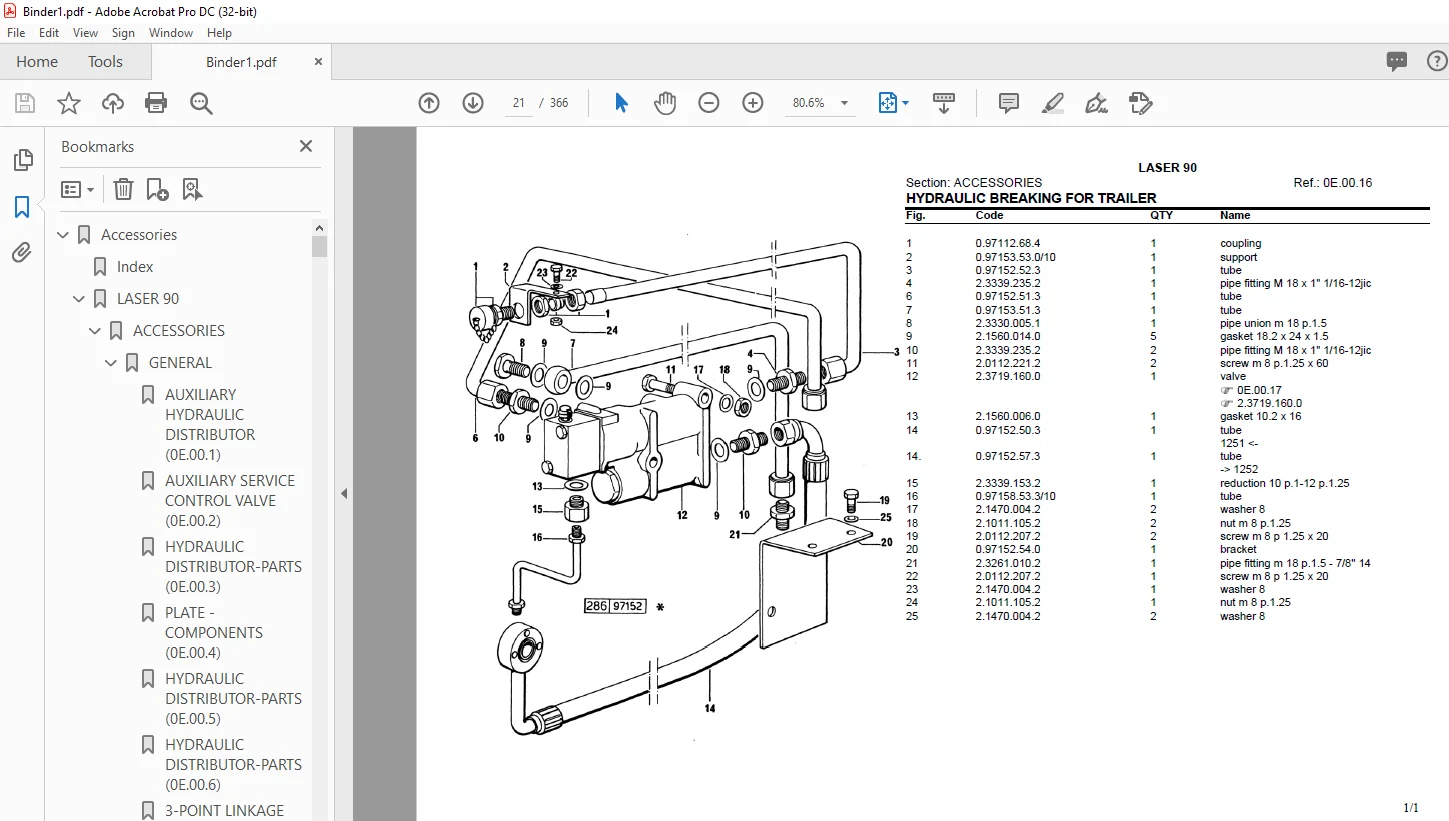Upload the file to cloud storage
This screenshot has width=1449, height=821.
[x=113, y=103]
